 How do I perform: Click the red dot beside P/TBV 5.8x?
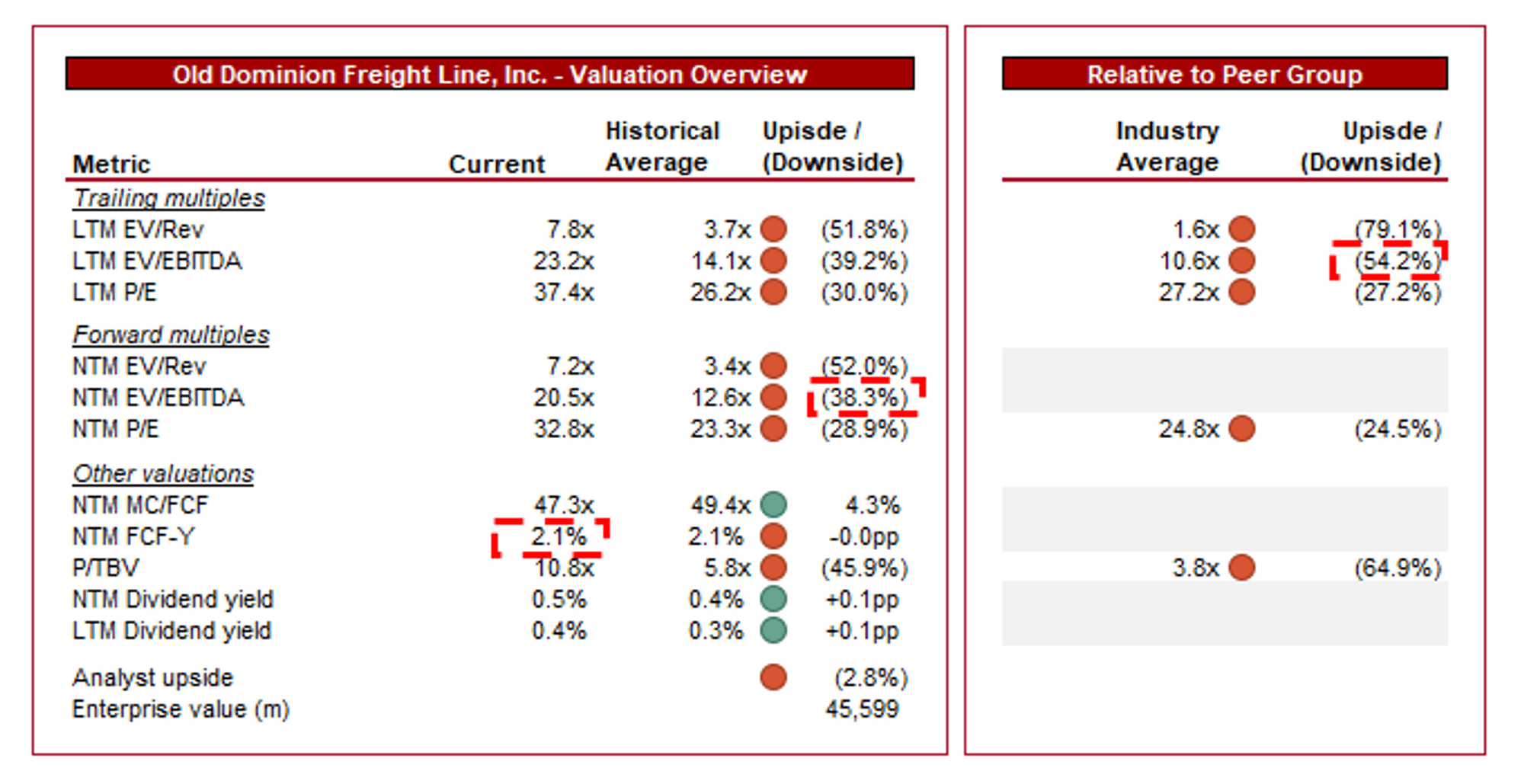click(x=773, y=568)
